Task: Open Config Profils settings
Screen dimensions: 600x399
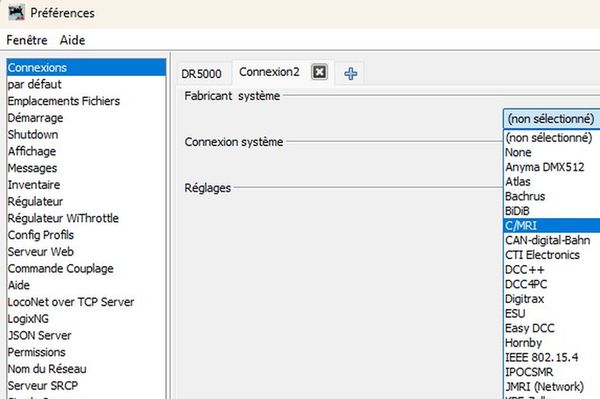Action: pyautogui.click(x=86, y=235)
